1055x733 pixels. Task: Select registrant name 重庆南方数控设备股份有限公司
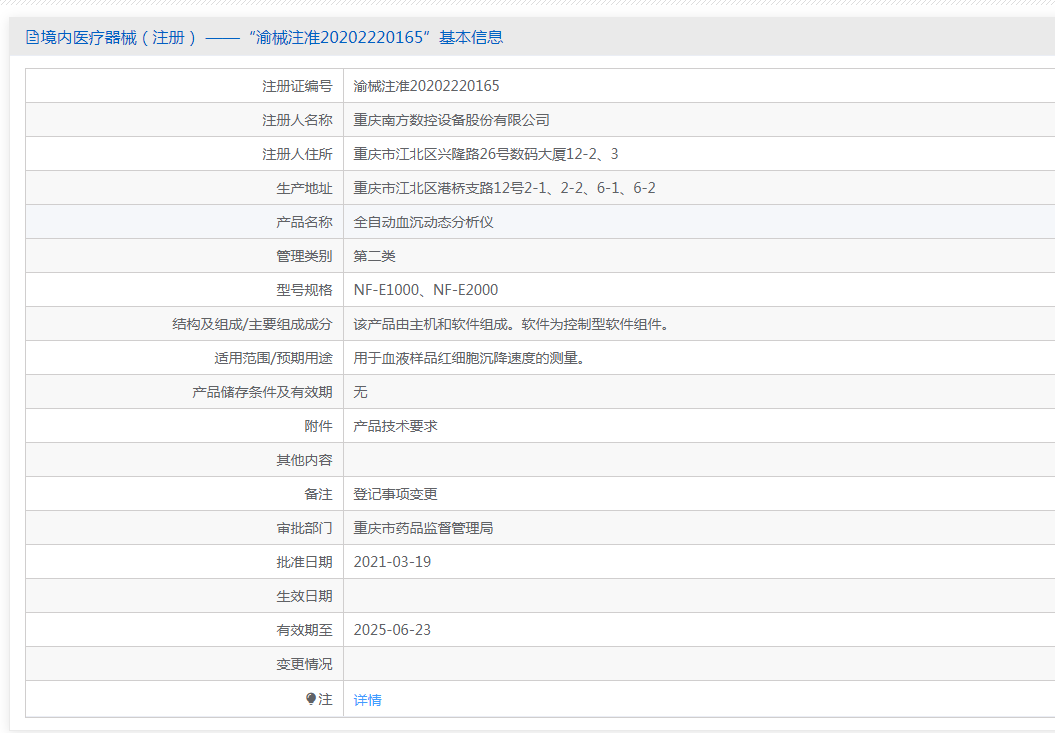451,120
